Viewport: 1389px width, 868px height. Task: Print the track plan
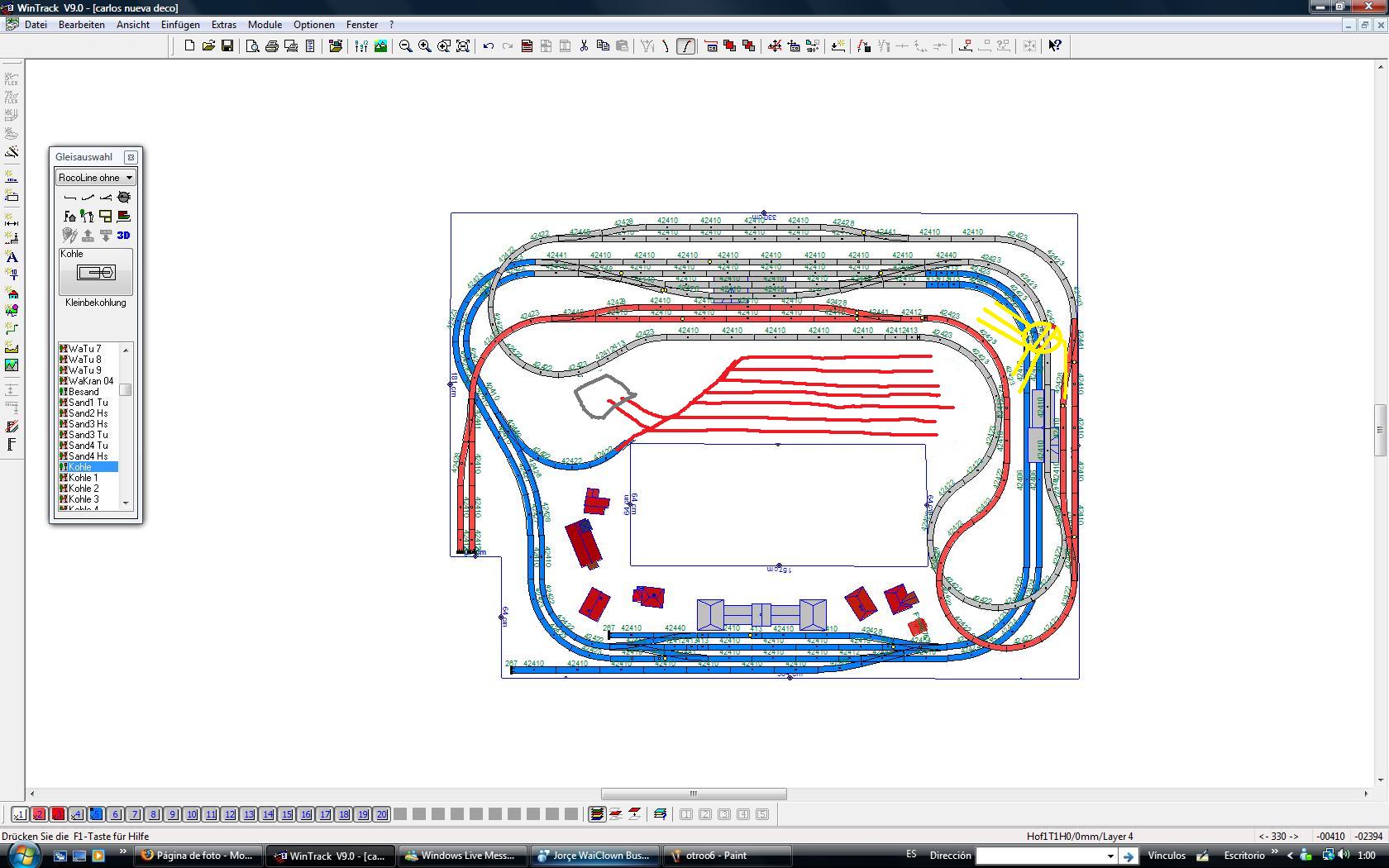pos(272,46)
